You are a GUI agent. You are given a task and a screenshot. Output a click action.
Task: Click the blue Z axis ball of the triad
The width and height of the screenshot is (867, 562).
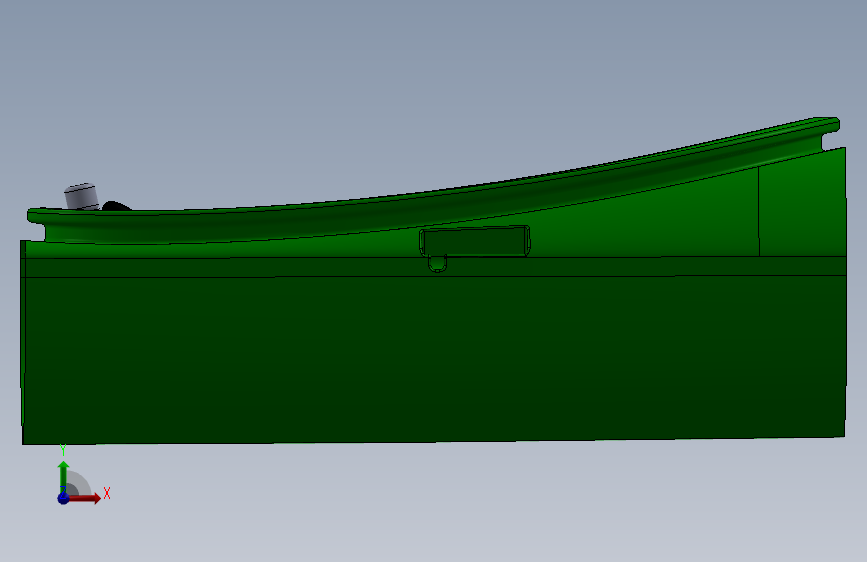pos(64,498)
